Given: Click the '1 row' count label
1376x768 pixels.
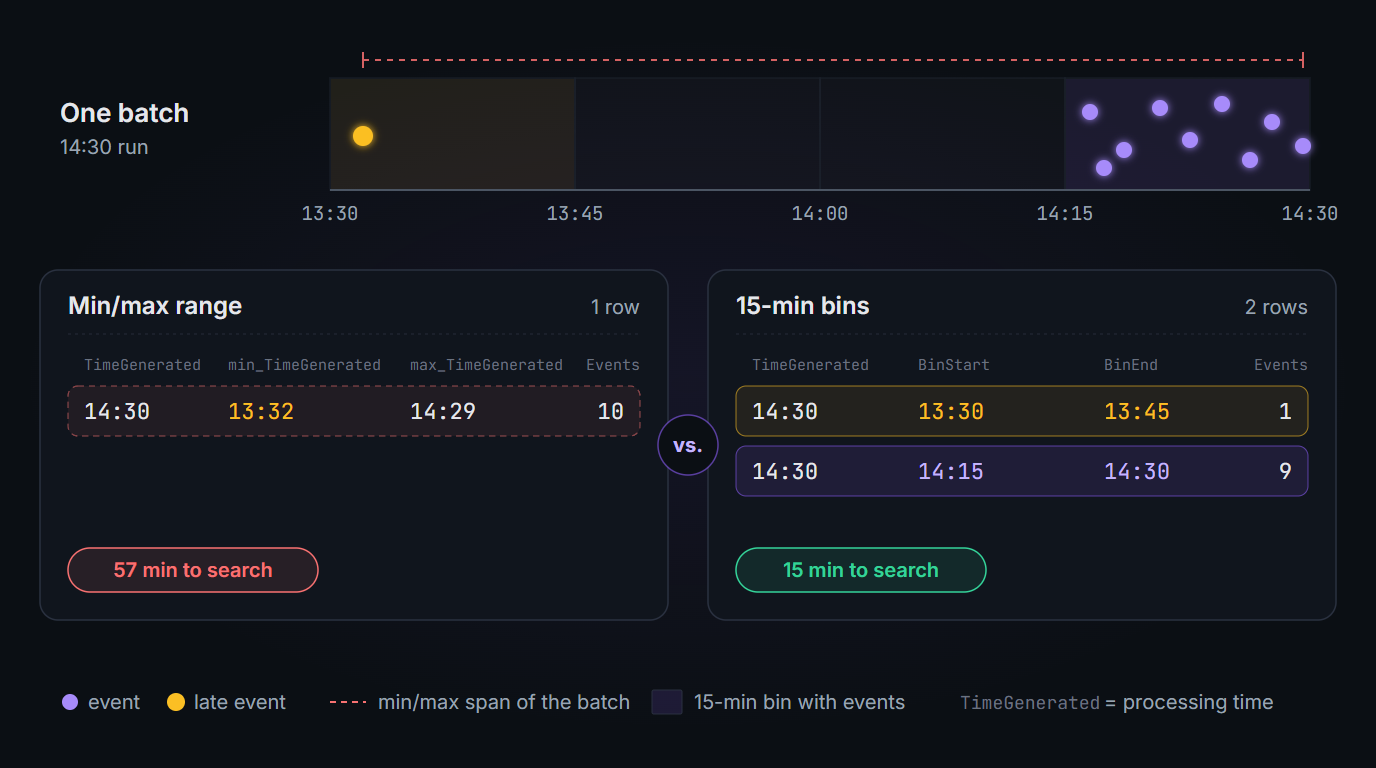Looking at the screenshot, I should [615, 307].
